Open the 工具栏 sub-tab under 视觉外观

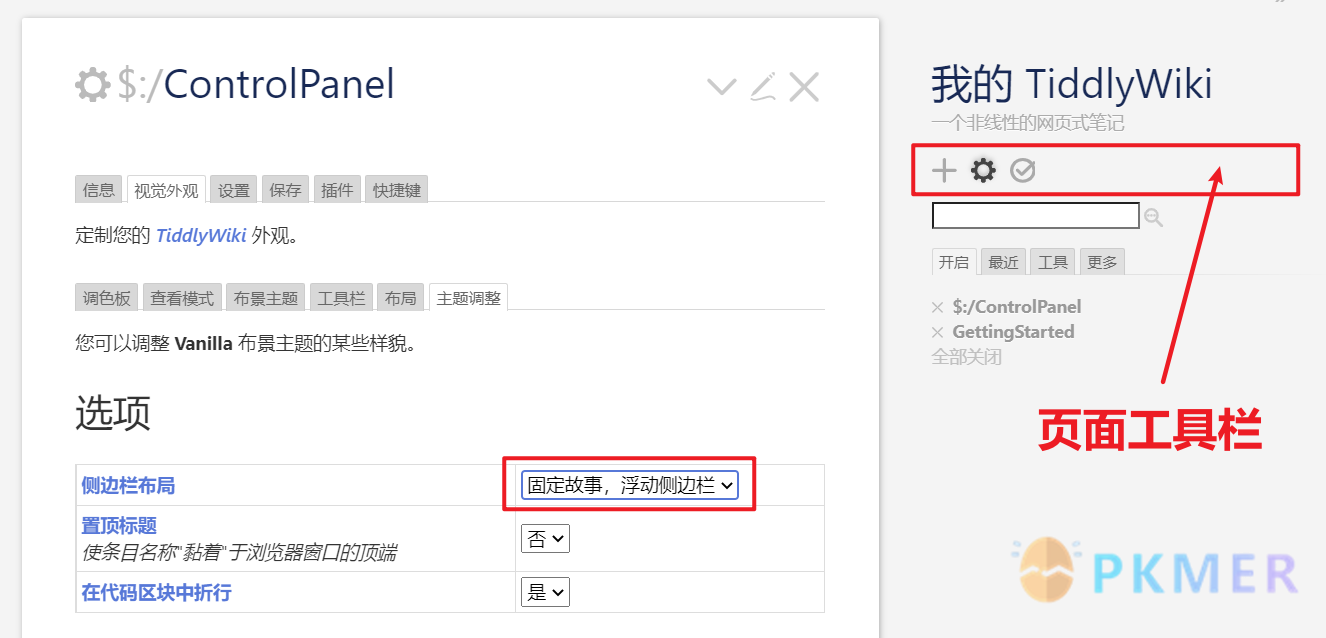341,297
